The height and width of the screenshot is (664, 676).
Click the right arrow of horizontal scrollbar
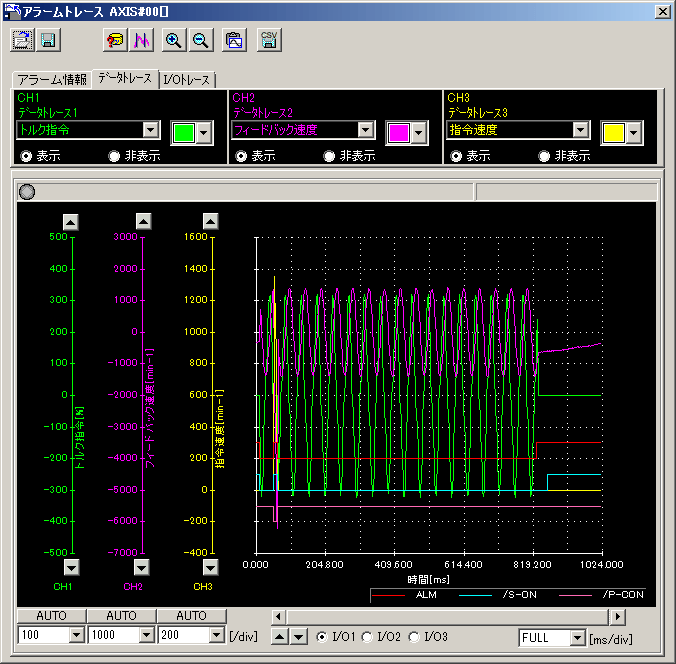[618, 617]
